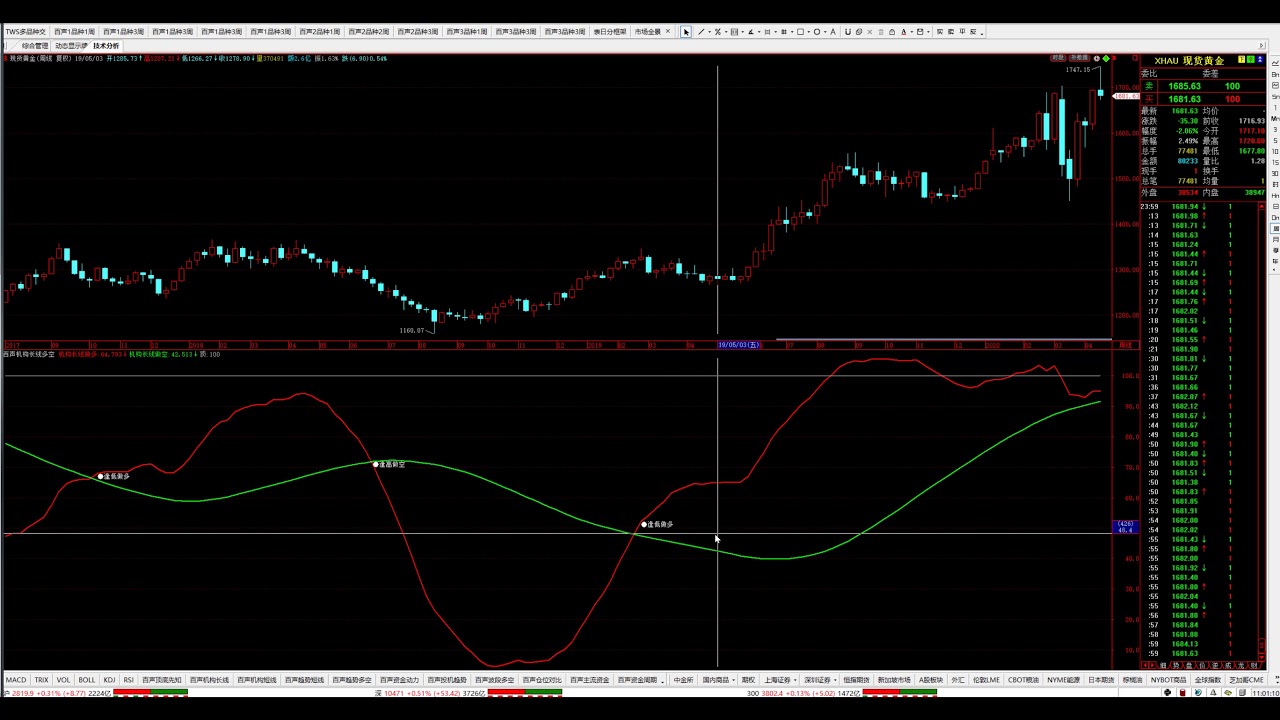Select the VOL indicator tab
Screen dimensions: 1280x720
(x=63, y=680)
